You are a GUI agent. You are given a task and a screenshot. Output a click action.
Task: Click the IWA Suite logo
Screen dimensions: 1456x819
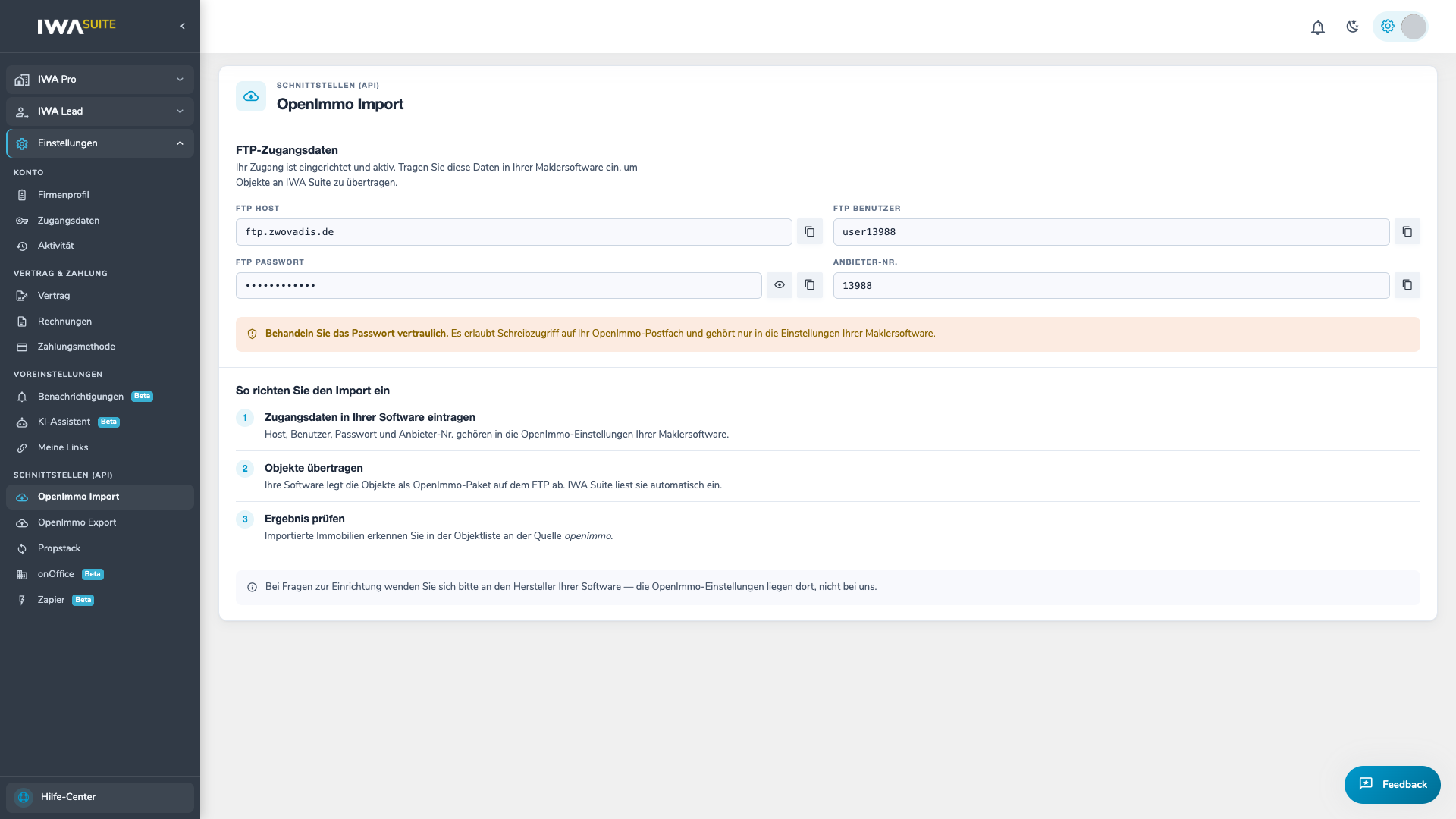tap(77, 26)
